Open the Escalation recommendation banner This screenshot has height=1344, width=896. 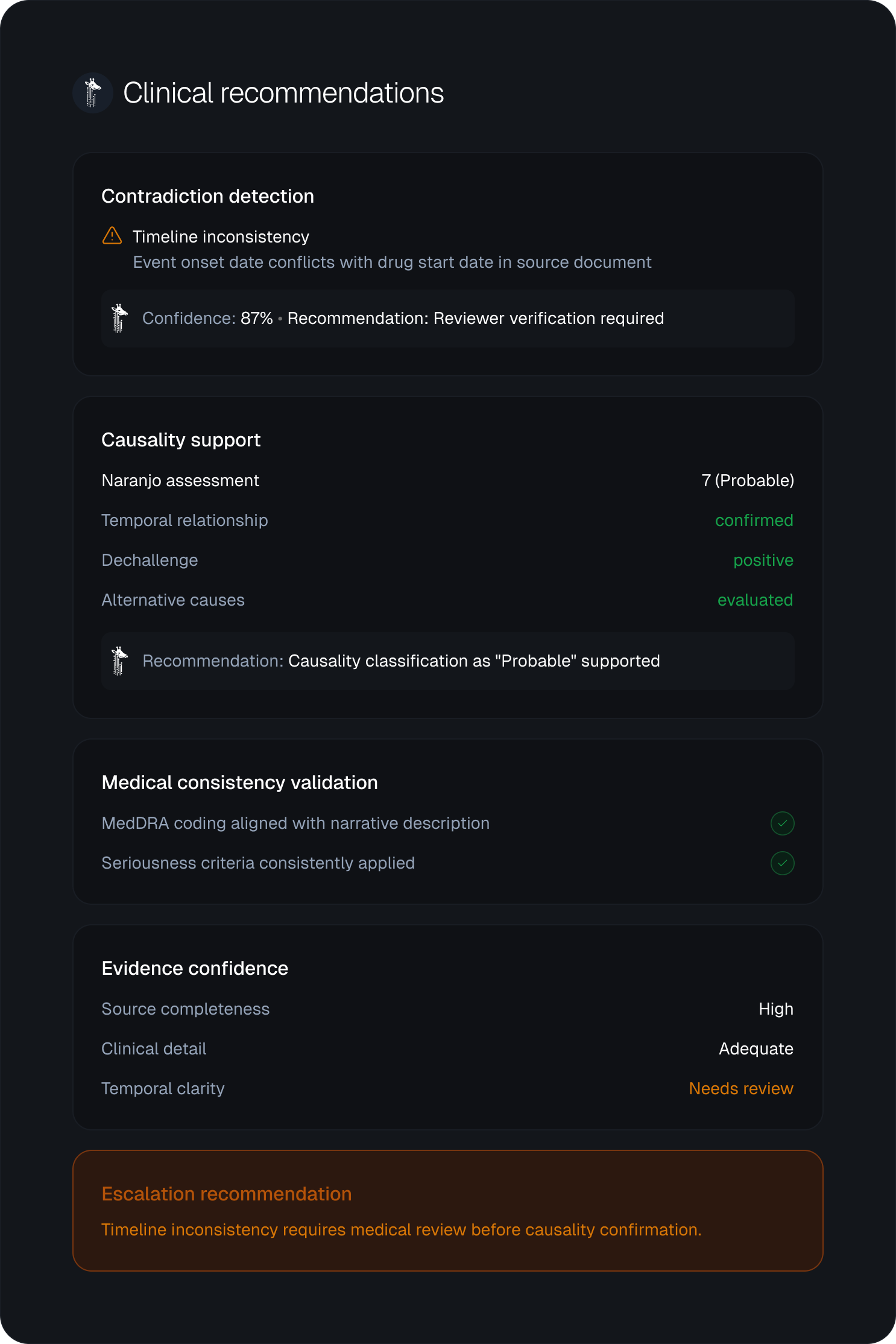click(448, 1211)
